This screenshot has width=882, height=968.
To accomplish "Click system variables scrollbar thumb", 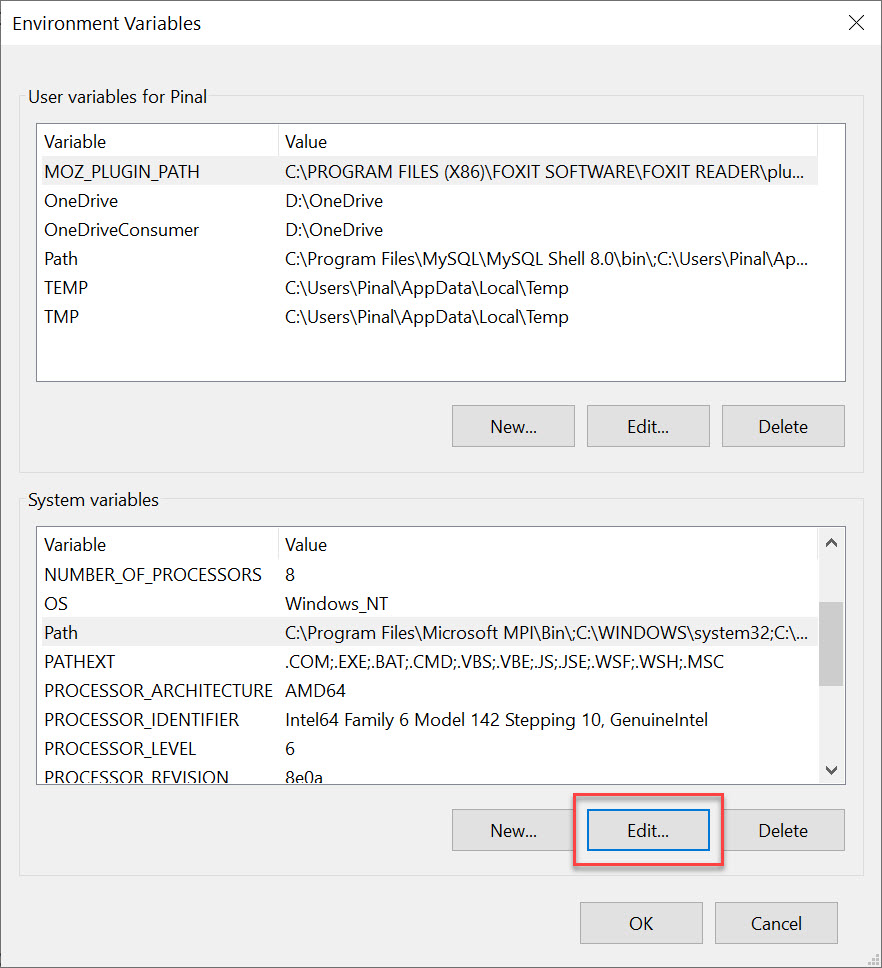I will [x=831, y=643].
